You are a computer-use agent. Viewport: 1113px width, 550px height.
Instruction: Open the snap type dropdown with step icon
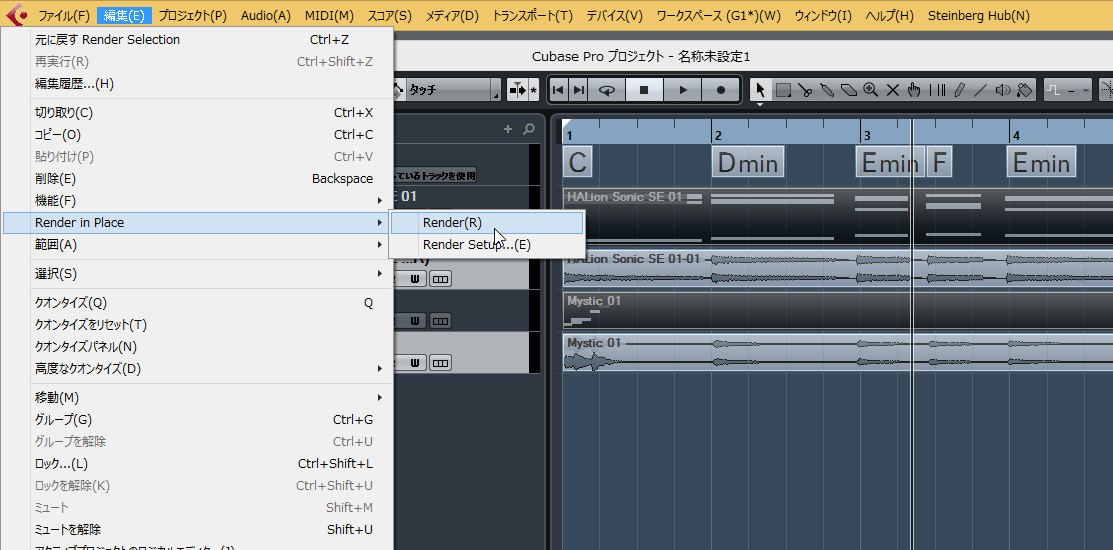pyautogui.click(x=1068, y=90)
